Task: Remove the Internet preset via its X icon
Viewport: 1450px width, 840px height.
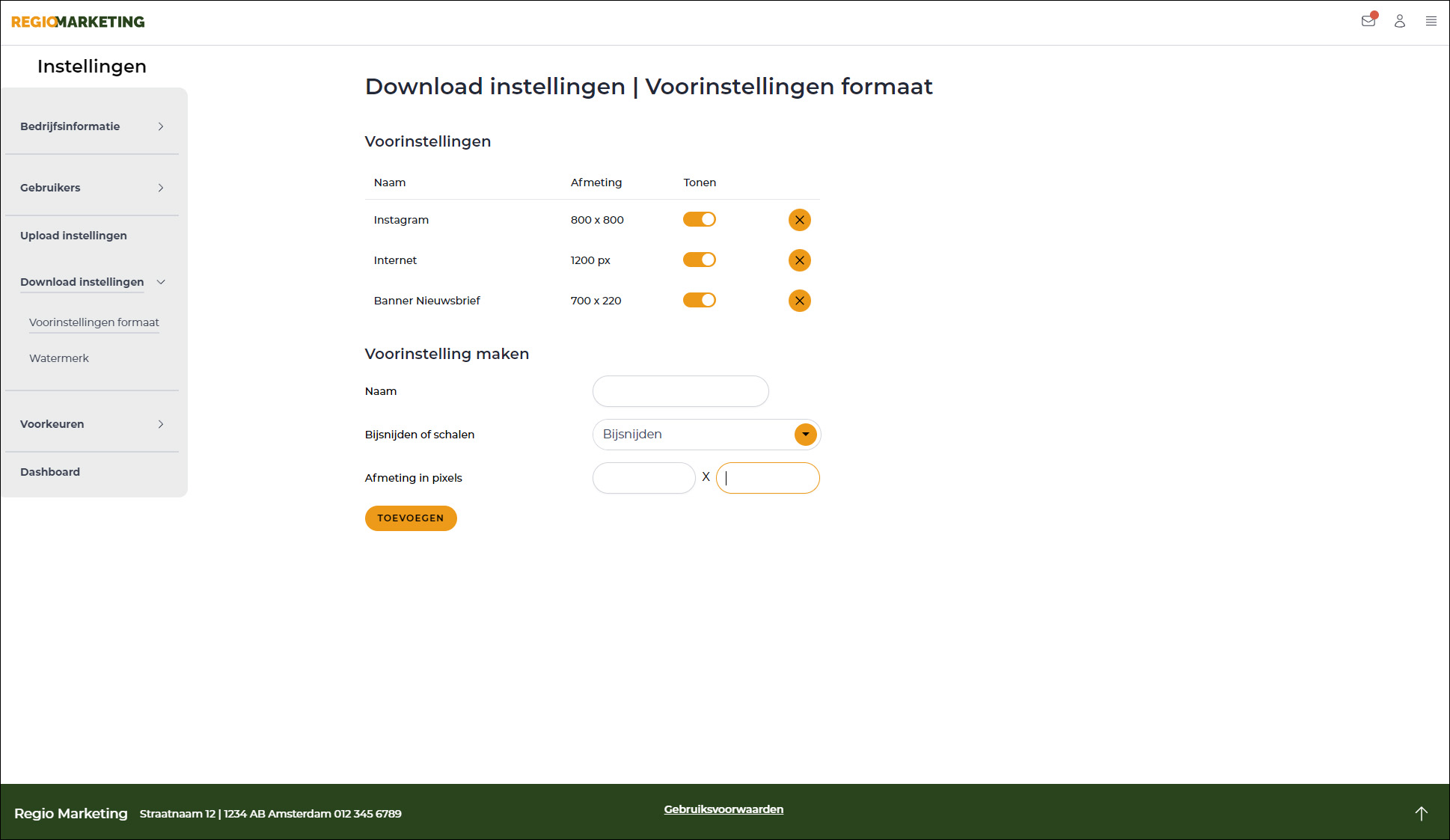Action: (799, 260)
